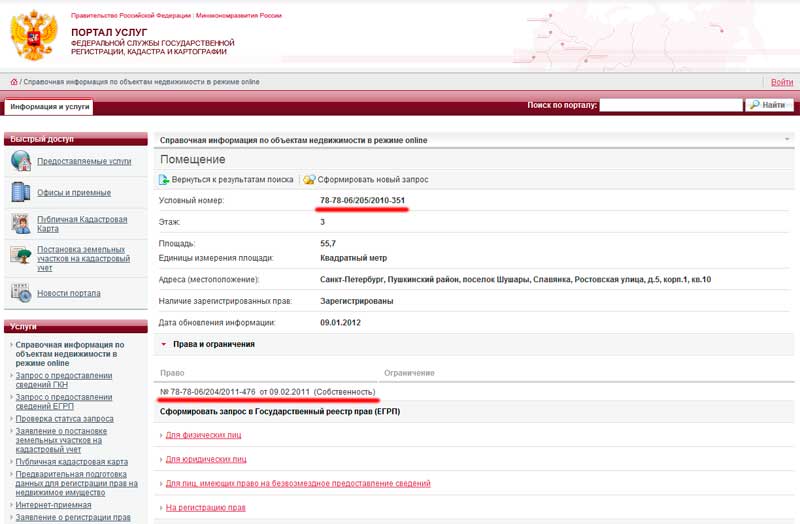Screen dimensions: 800x524
Task: Expand Для физических лиц request option
Action: coord(205,435)
